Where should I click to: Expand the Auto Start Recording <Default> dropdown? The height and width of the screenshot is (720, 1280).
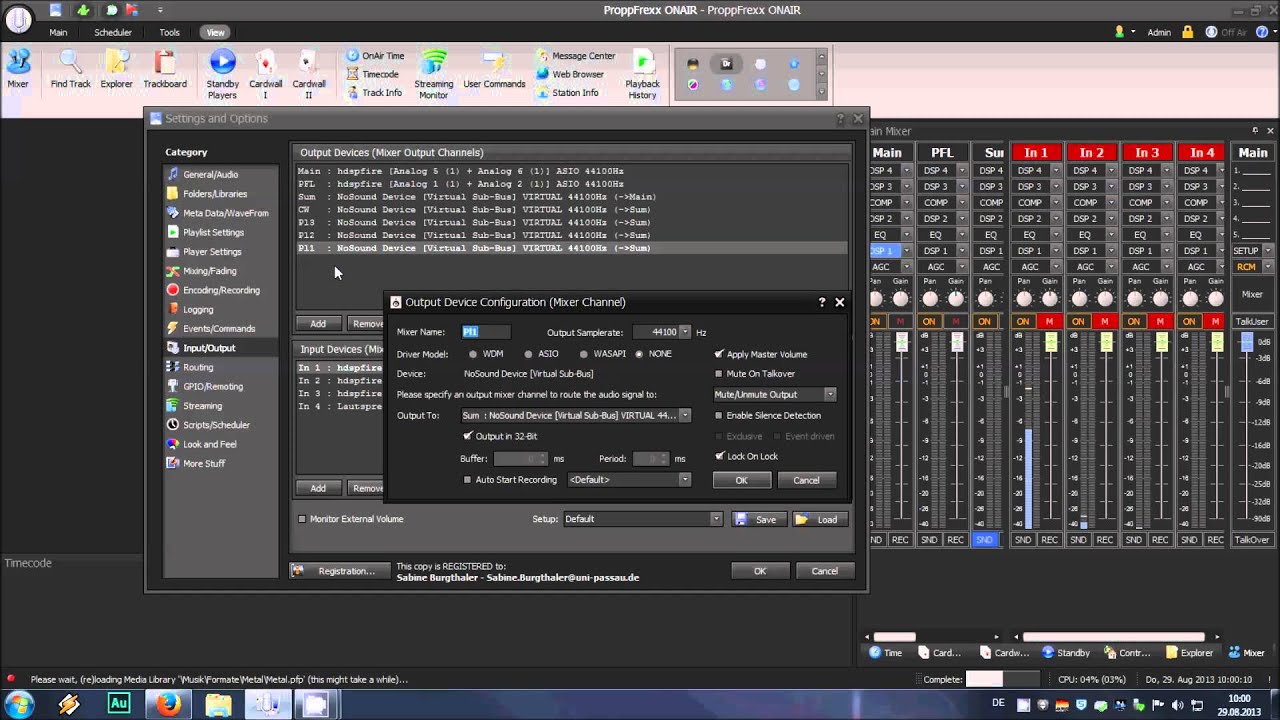685,480
